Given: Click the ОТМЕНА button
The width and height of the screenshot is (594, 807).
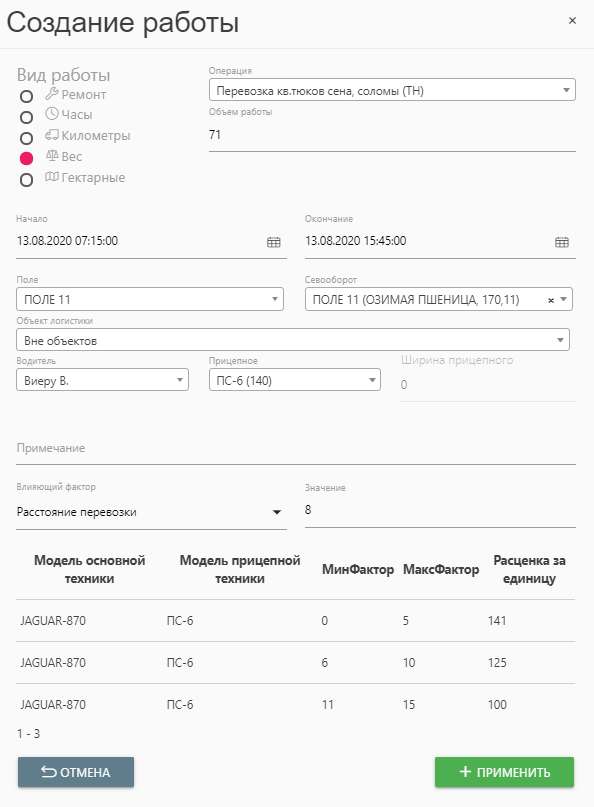Looking at the screenshot, I should click(76, 772).
